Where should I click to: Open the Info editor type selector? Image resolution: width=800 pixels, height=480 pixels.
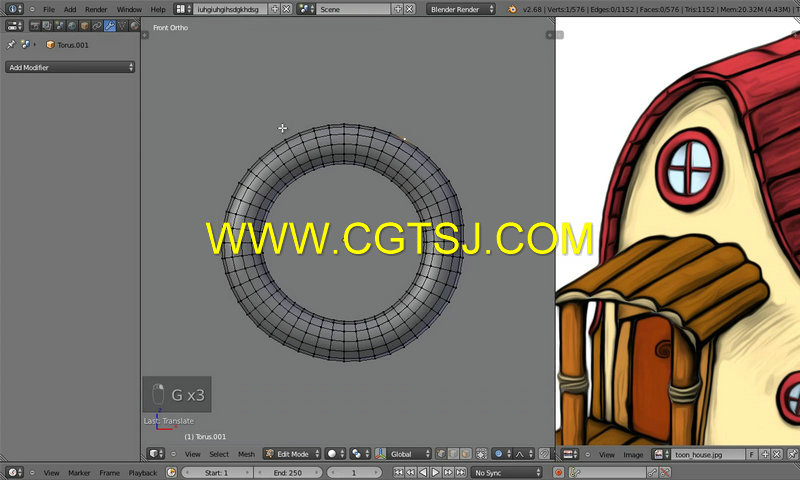pos(14,9)
